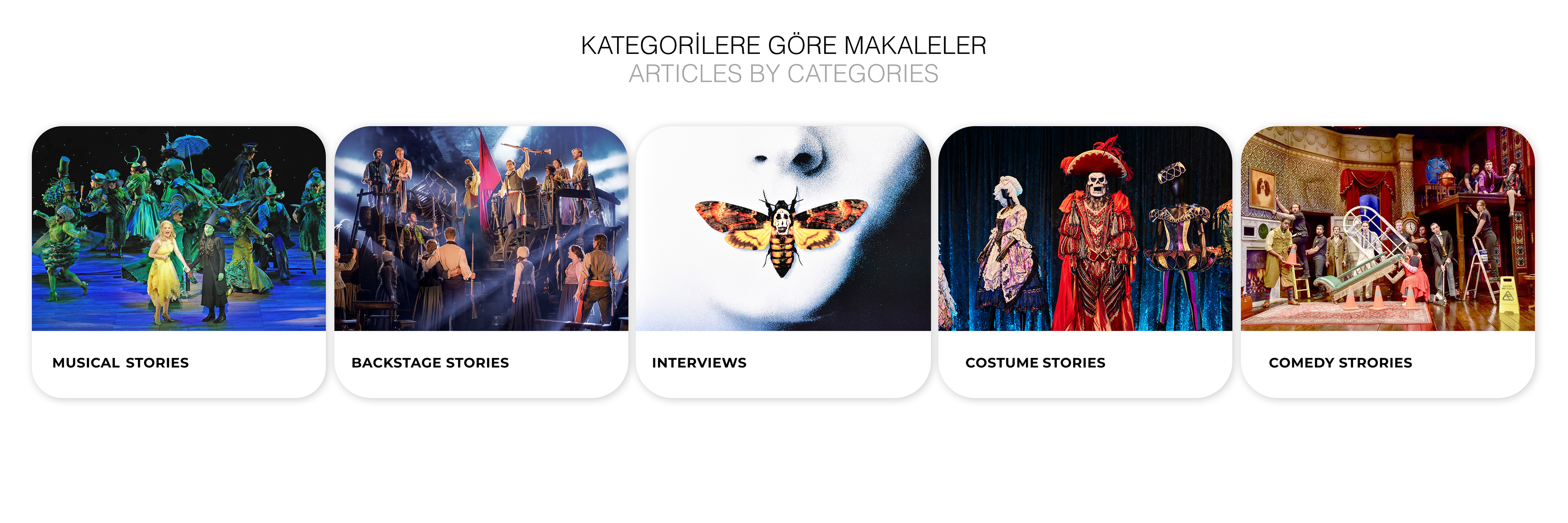Go to the INTERVIEWS category title

[699, 363]
